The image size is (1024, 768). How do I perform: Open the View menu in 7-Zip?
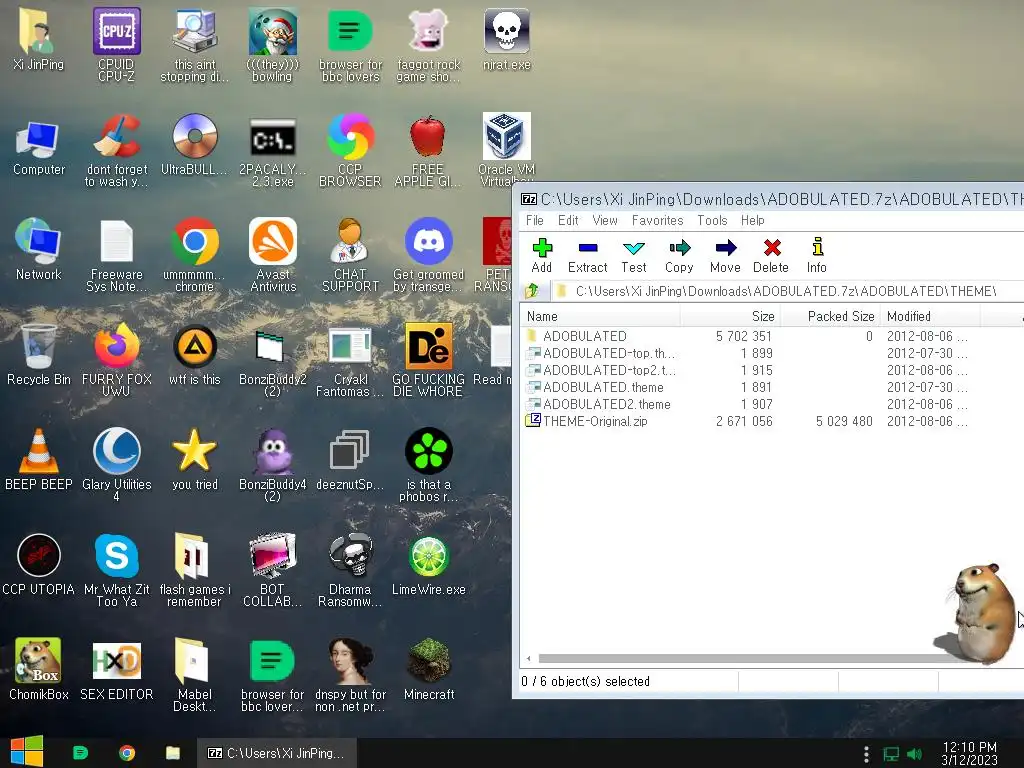(x=605, y=221)
